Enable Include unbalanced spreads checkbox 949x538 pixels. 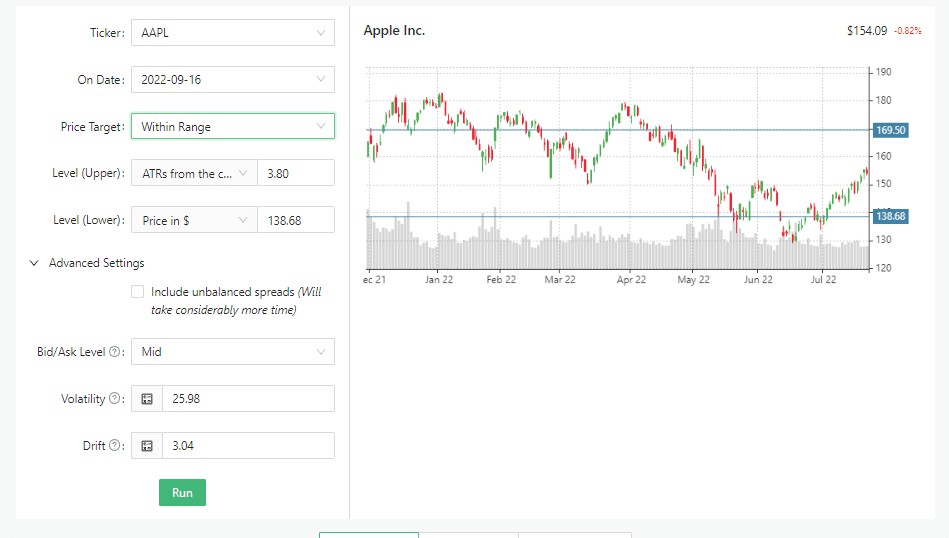coord(137,292)
